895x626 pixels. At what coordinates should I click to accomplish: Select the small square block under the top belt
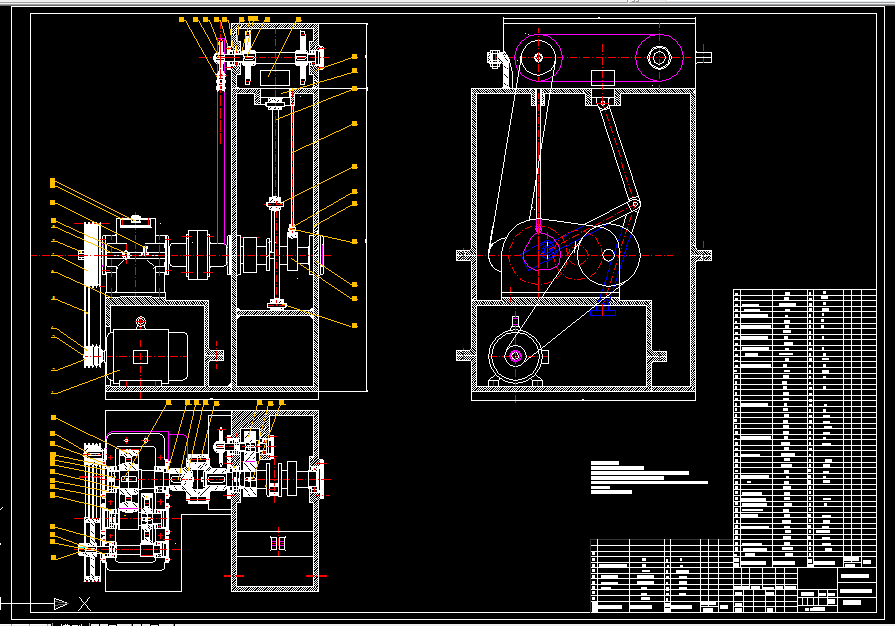pyautogui.click(x=602, y=78)
